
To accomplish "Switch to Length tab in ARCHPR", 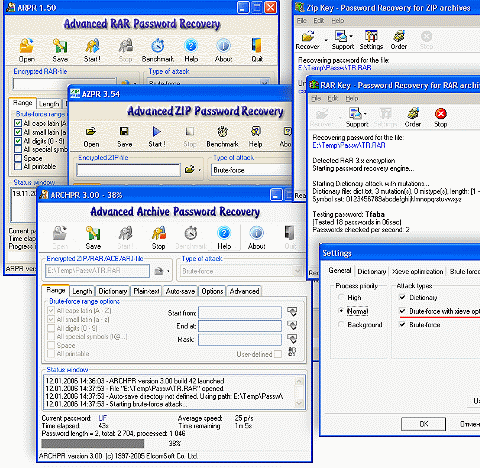I will [82, 291].
